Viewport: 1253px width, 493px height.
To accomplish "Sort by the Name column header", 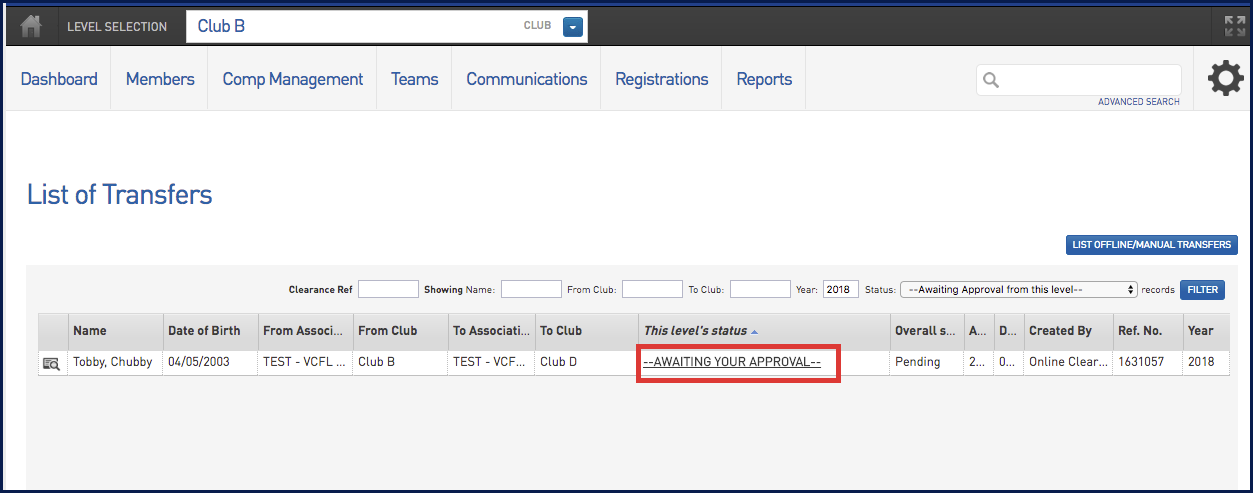I will (x=116, y=331).
